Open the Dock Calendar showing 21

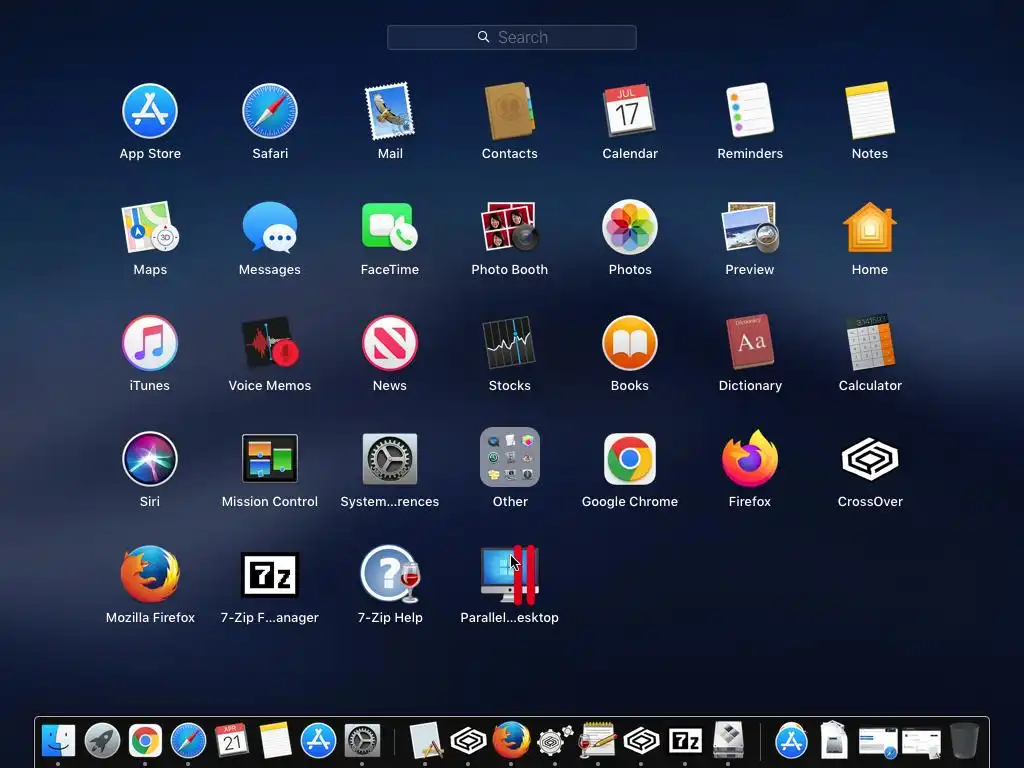[x=232, y=741]
